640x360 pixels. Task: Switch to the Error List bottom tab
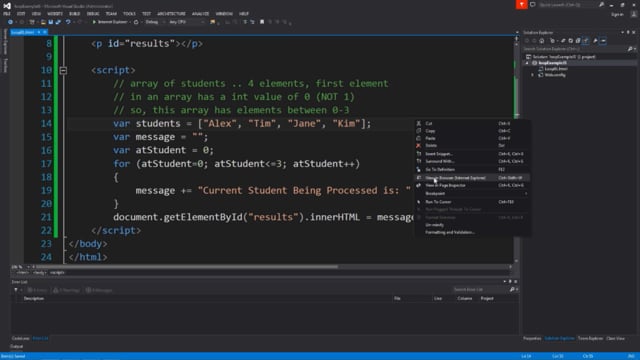click(40, 338)
